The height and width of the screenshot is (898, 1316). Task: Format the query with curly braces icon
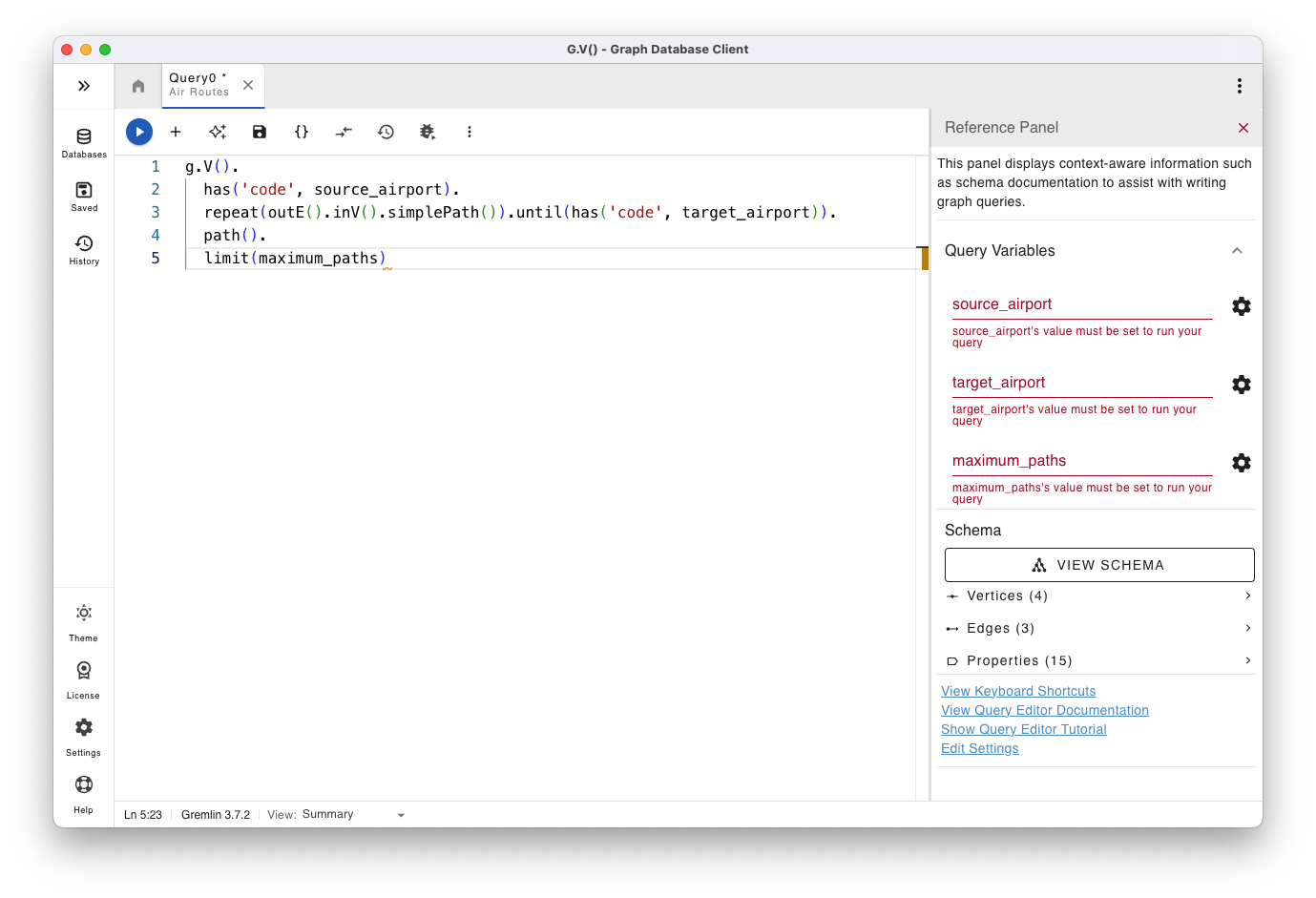(x=301, y=132)
